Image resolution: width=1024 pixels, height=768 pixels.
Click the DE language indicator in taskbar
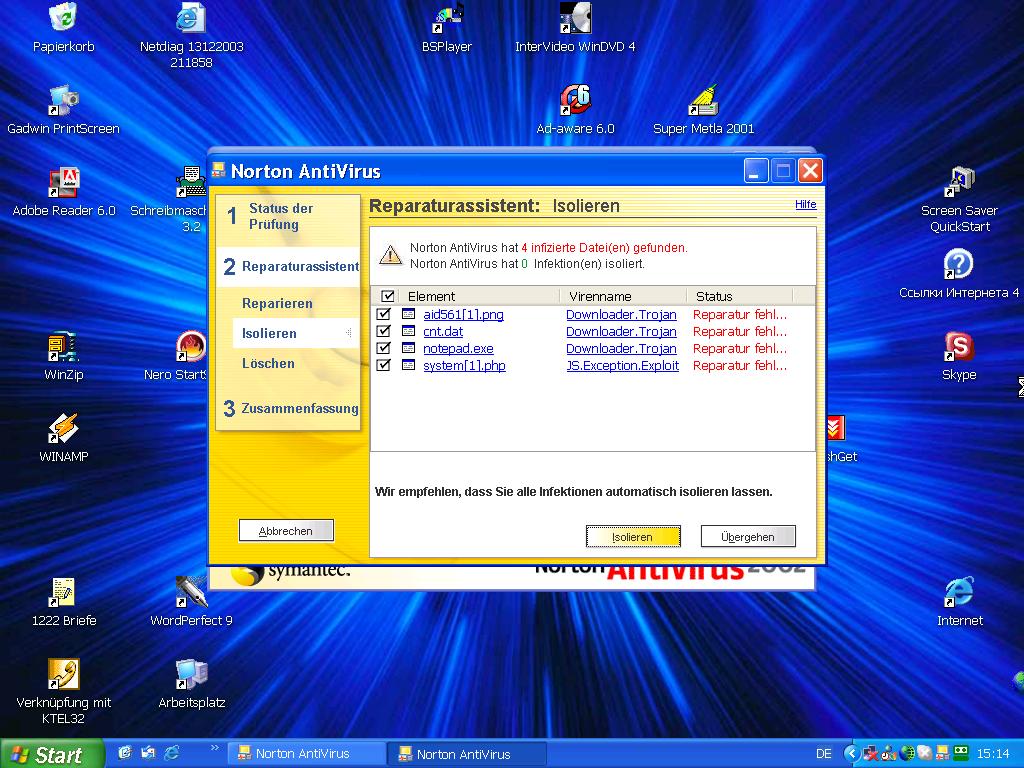click(824, 754)
